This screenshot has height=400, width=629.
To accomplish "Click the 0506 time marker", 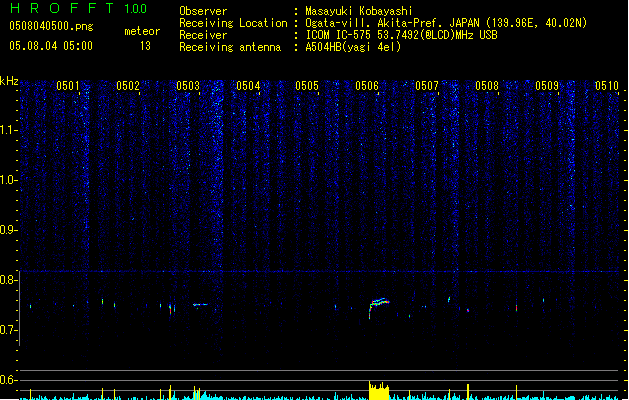I will pos(367,86).
